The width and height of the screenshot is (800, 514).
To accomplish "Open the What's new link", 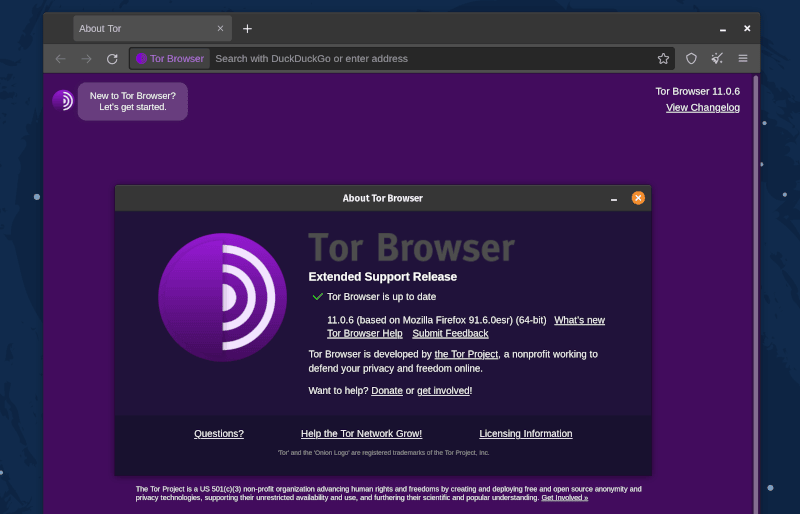I will coord(579,320).
